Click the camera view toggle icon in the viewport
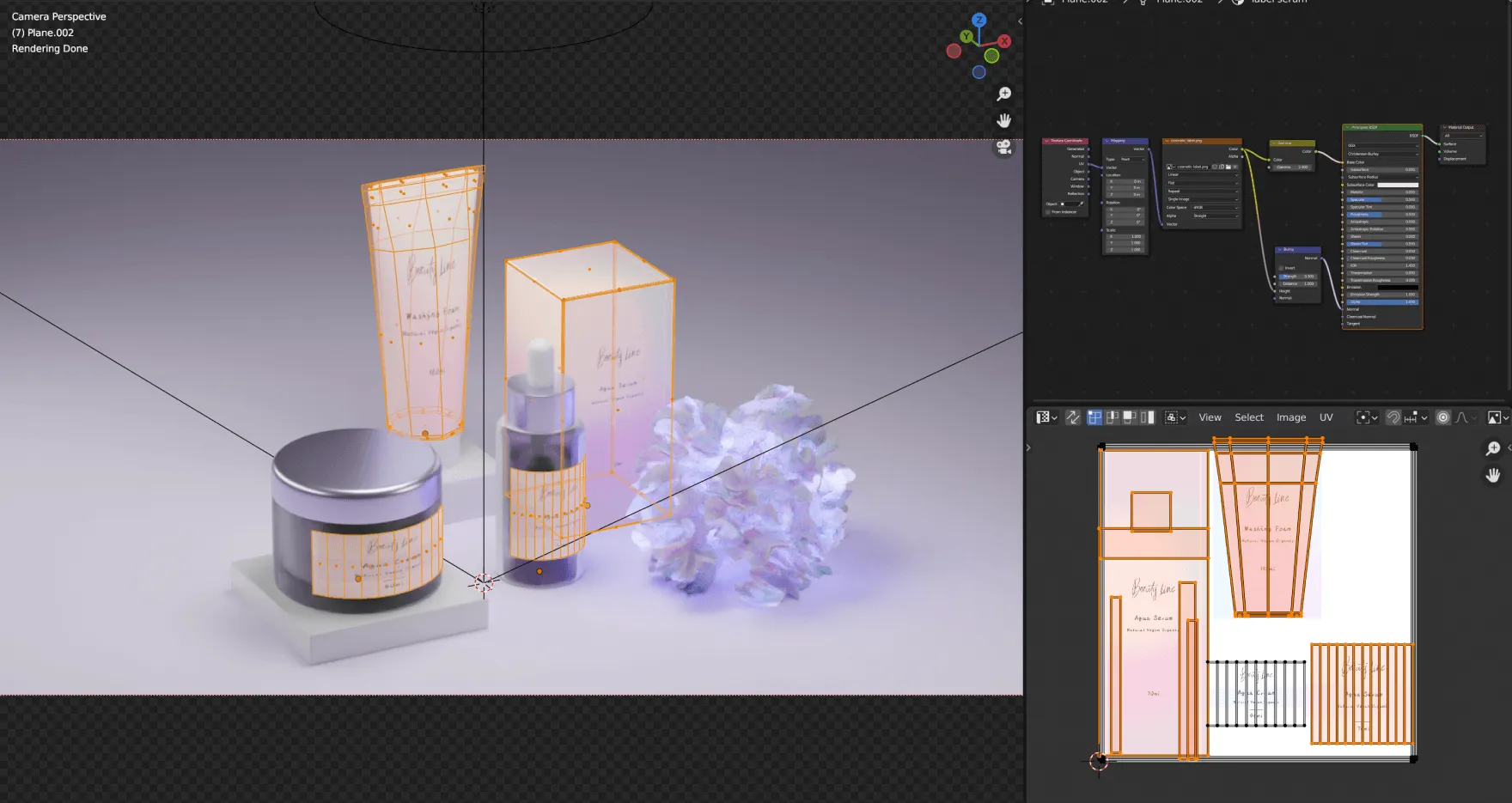The width and height of the screenshot is (1512, 803). click(x=1004, y=148)
